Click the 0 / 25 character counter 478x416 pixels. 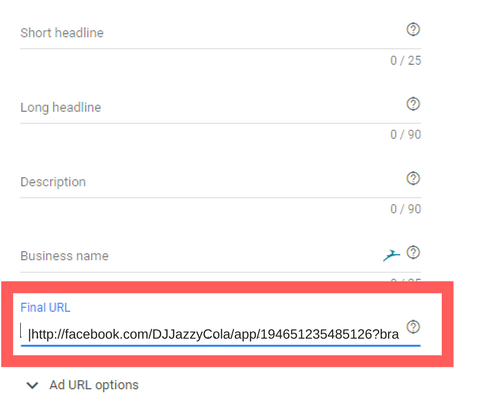coord(406,61)
